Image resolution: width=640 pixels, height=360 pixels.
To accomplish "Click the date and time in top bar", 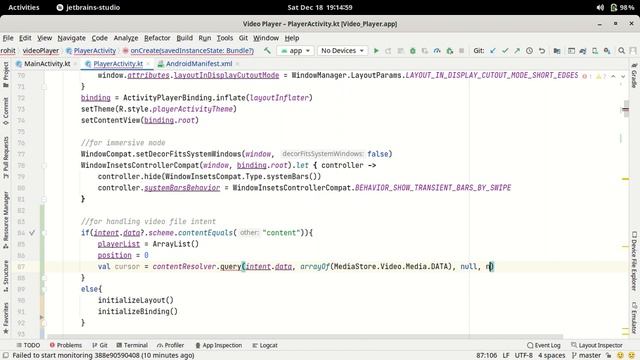I will pyautogui.click(x=320, y=7).
